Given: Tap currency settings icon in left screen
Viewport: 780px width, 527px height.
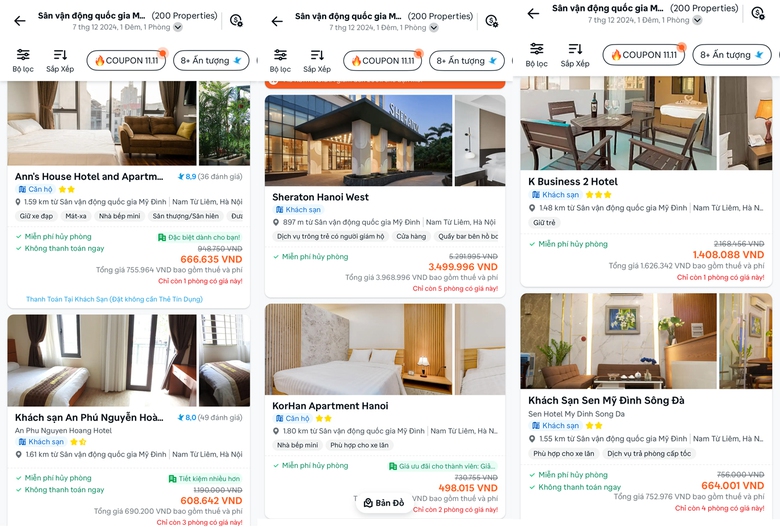Looking at the screenshot, I should [236, 20].
